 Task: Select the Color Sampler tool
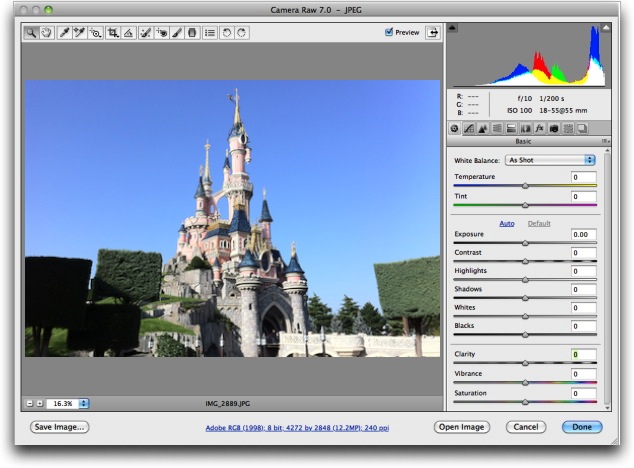point(79,33)
